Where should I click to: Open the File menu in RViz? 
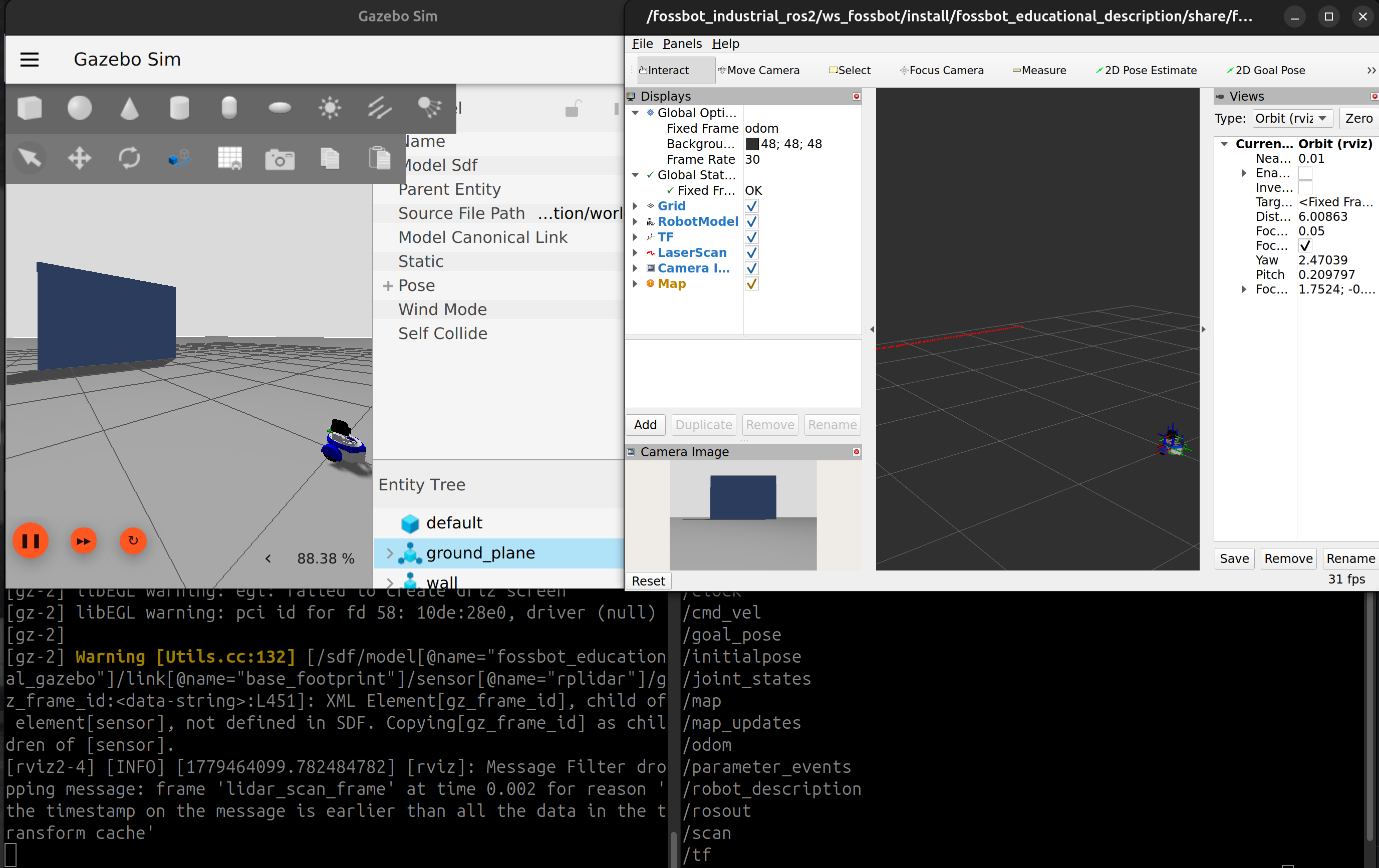point(642,44)
